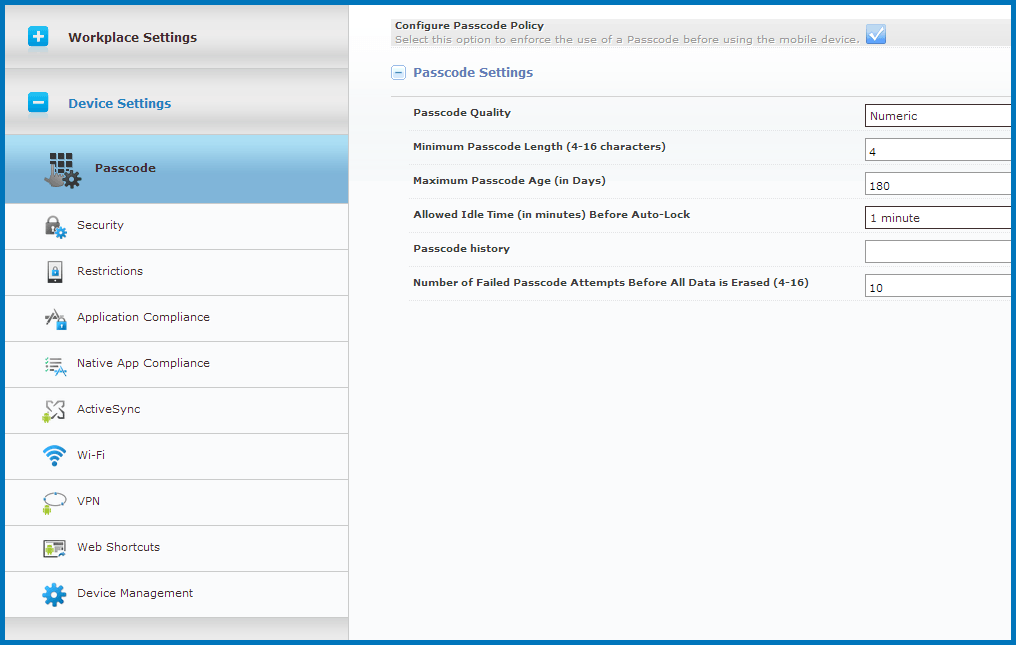The width and height of the screenshot is (1016, 645).
Task: Open ActiveSync settings
Action: click(176, 411)
